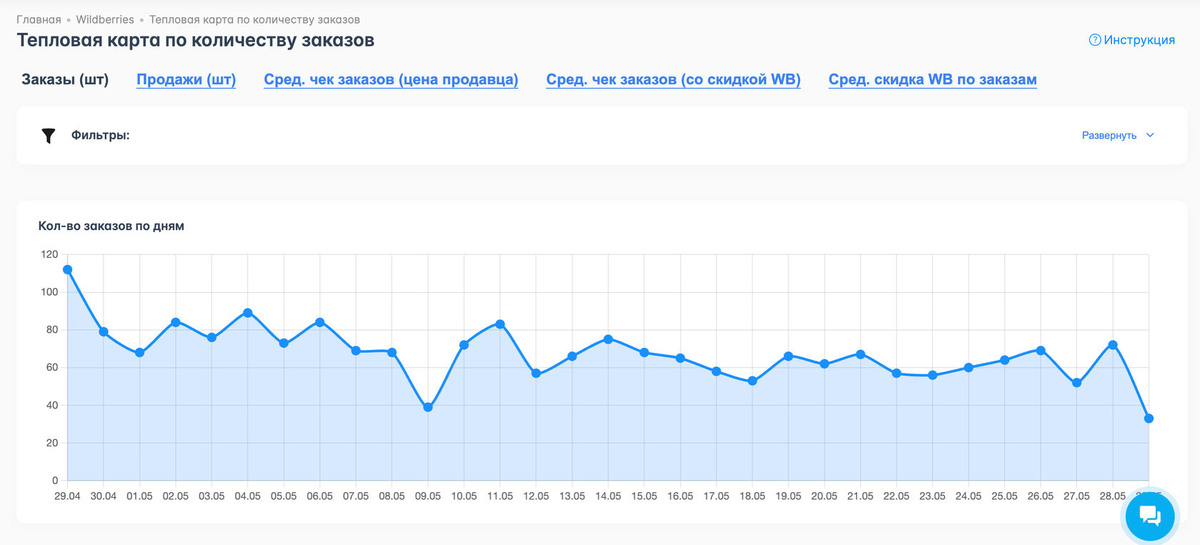Open the Wildberries breadcrumb
Image resolution: width=1200 pixels, height=545 pixels.
click(x=105, y=19)
